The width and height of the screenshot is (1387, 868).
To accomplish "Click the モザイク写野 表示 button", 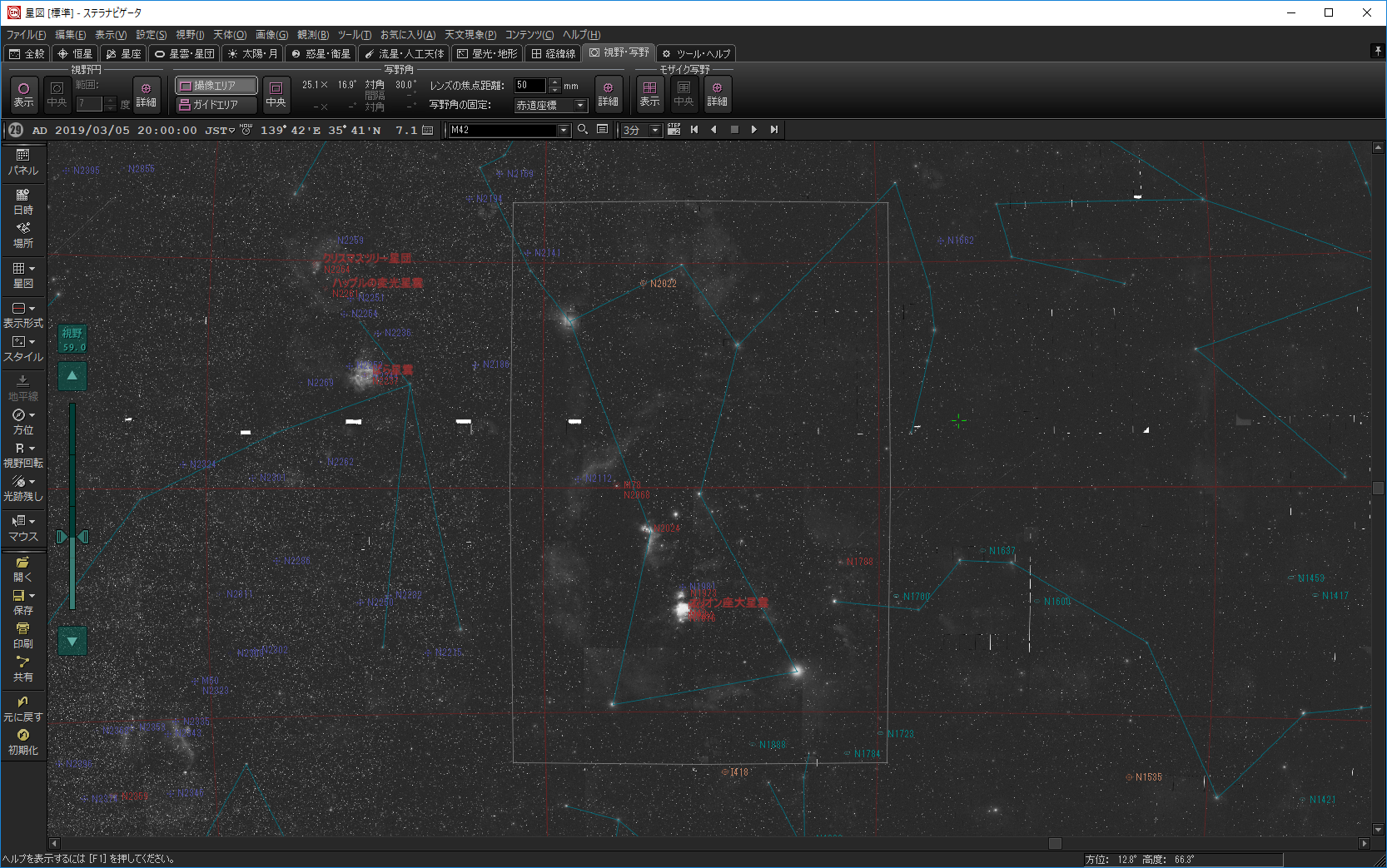I will [649, 94].
